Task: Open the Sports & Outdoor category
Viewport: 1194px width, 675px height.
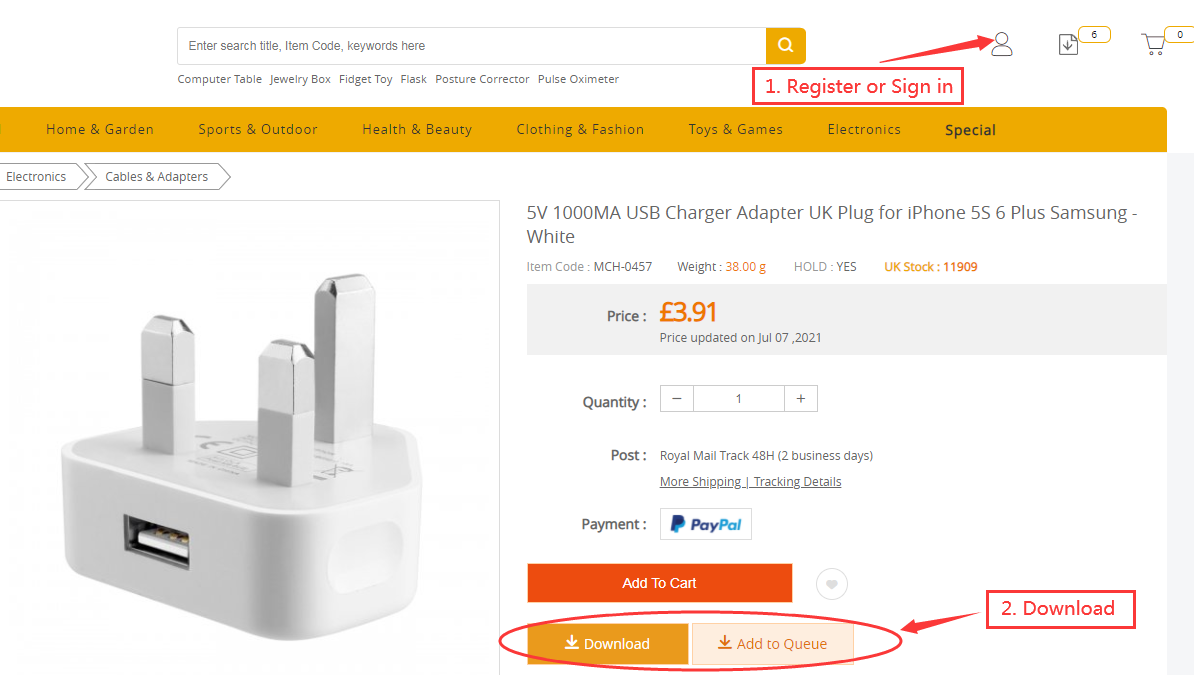Action: [x=258, y=129]
